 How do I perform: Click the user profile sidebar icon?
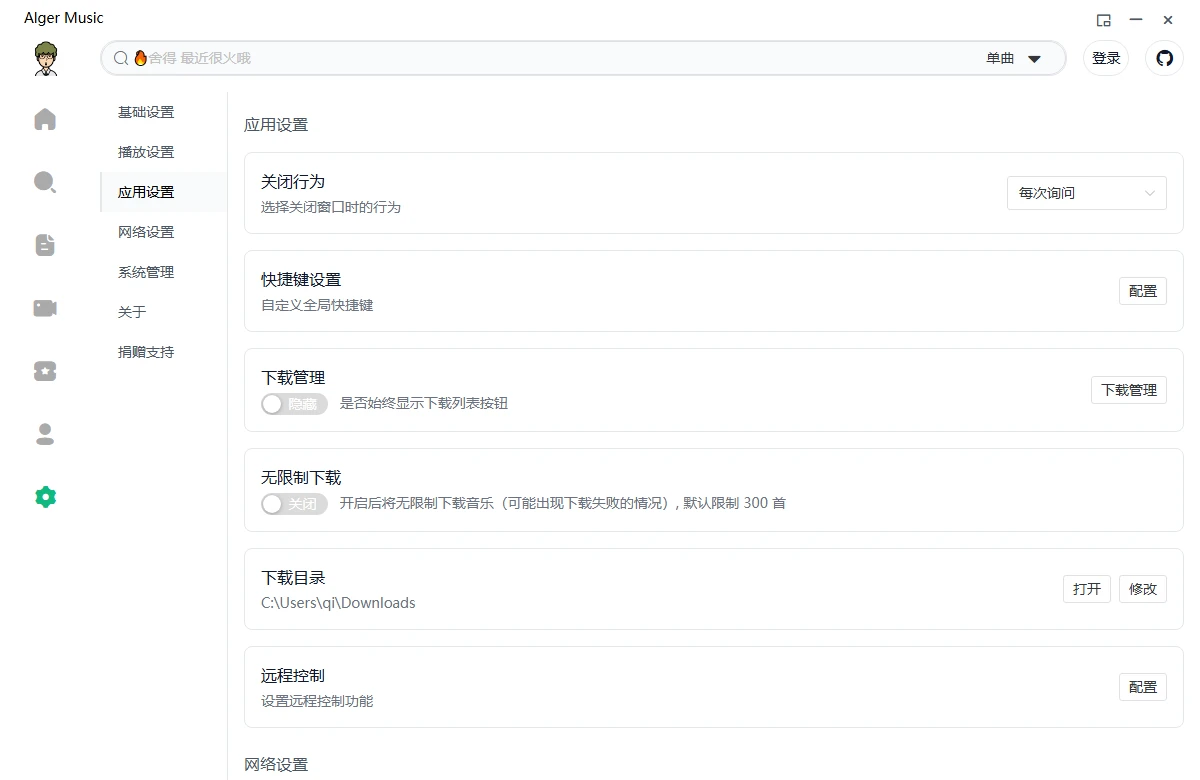[45, 434]
